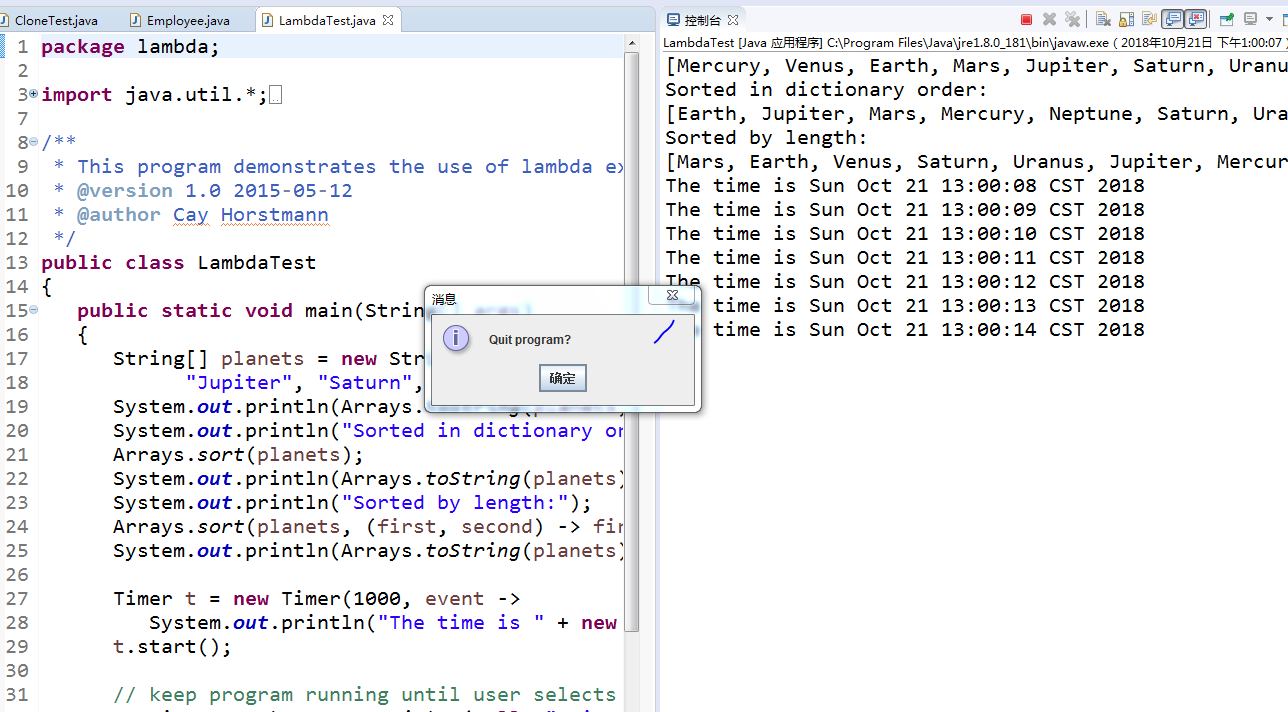The image size is (1288, 712).
Task: Click the editor vertical scrollbar
Action: (x=632, y=340)
